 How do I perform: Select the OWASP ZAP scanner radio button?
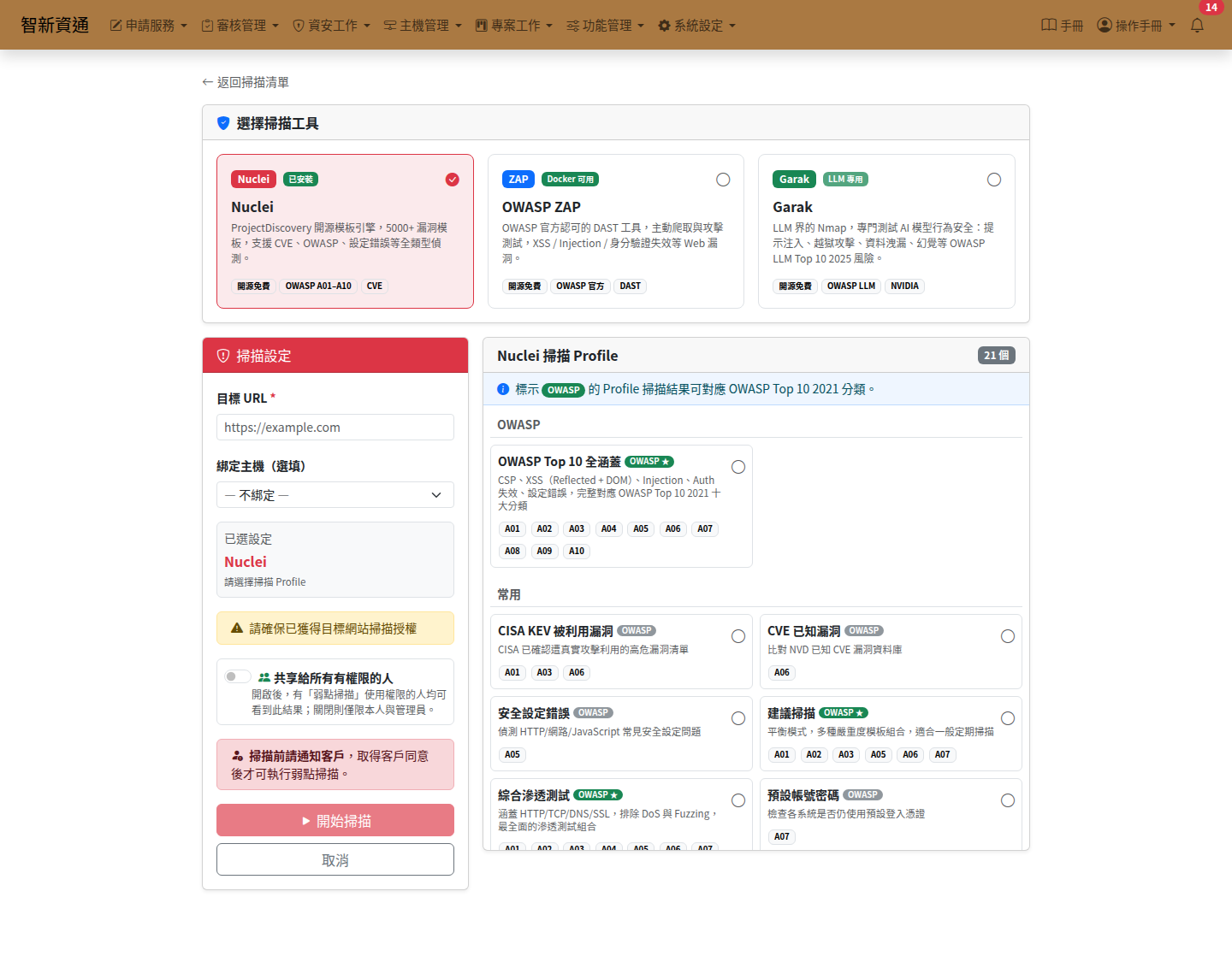point(723,180)
